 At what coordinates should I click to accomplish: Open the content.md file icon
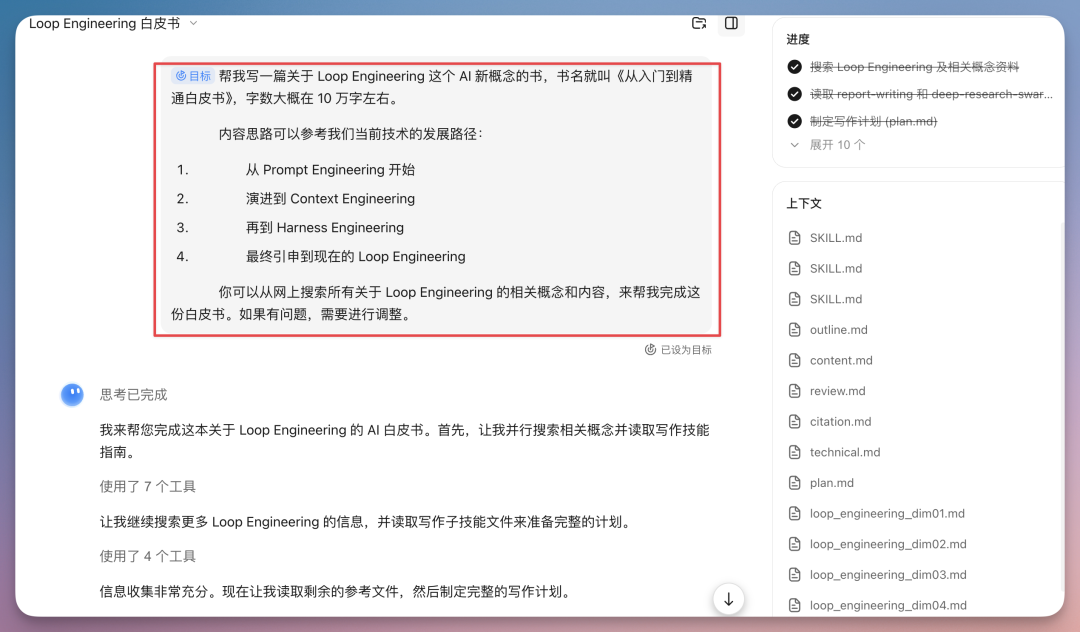pyautogui.click(x=794, y=360)
